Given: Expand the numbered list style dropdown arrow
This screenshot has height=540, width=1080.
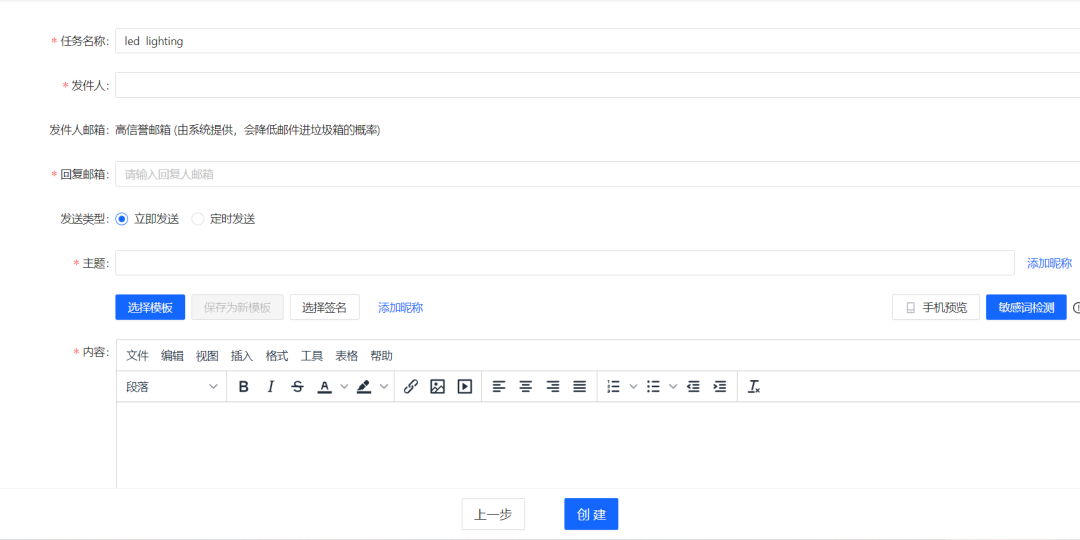Looking at the screenshot, I should tap(633, 387).
